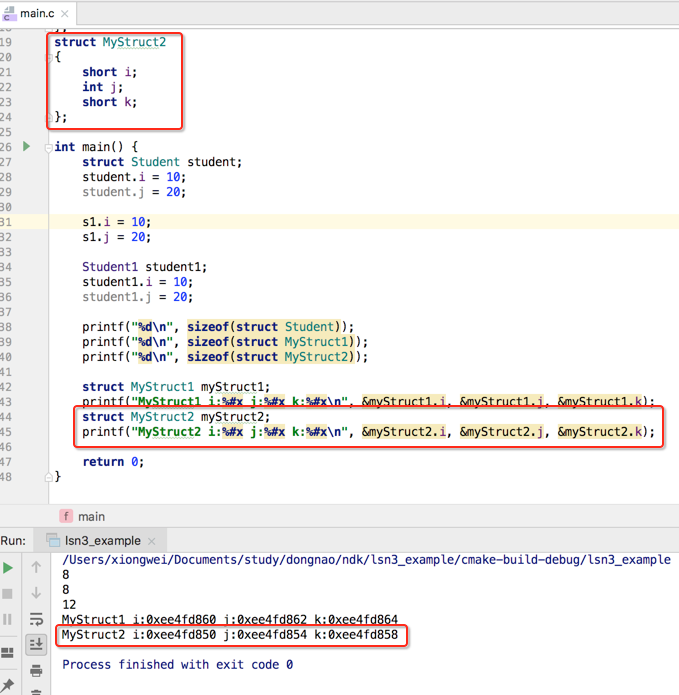Click 'return 0;' statement
Viewport: 679px width, 695px height.
[113, 462]
